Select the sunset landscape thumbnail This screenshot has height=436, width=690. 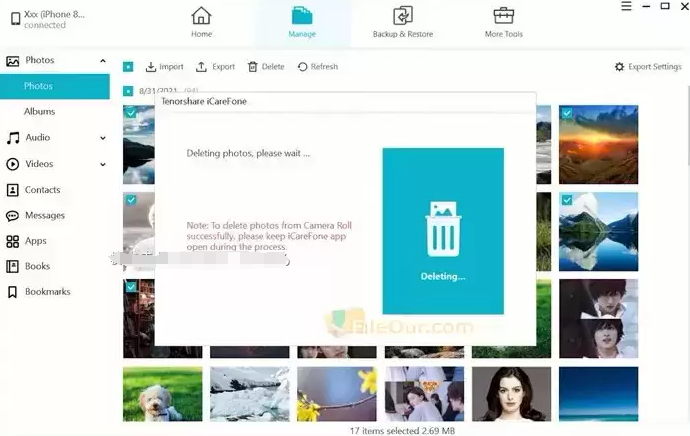[598, 144]
